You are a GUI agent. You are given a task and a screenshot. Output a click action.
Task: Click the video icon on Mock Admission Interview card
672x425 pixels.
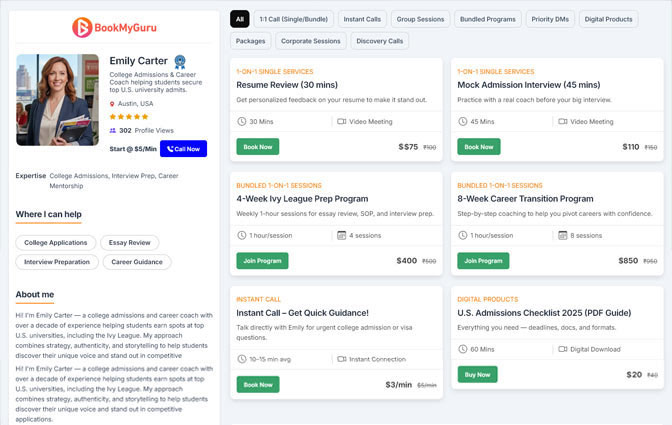(563, 121)
